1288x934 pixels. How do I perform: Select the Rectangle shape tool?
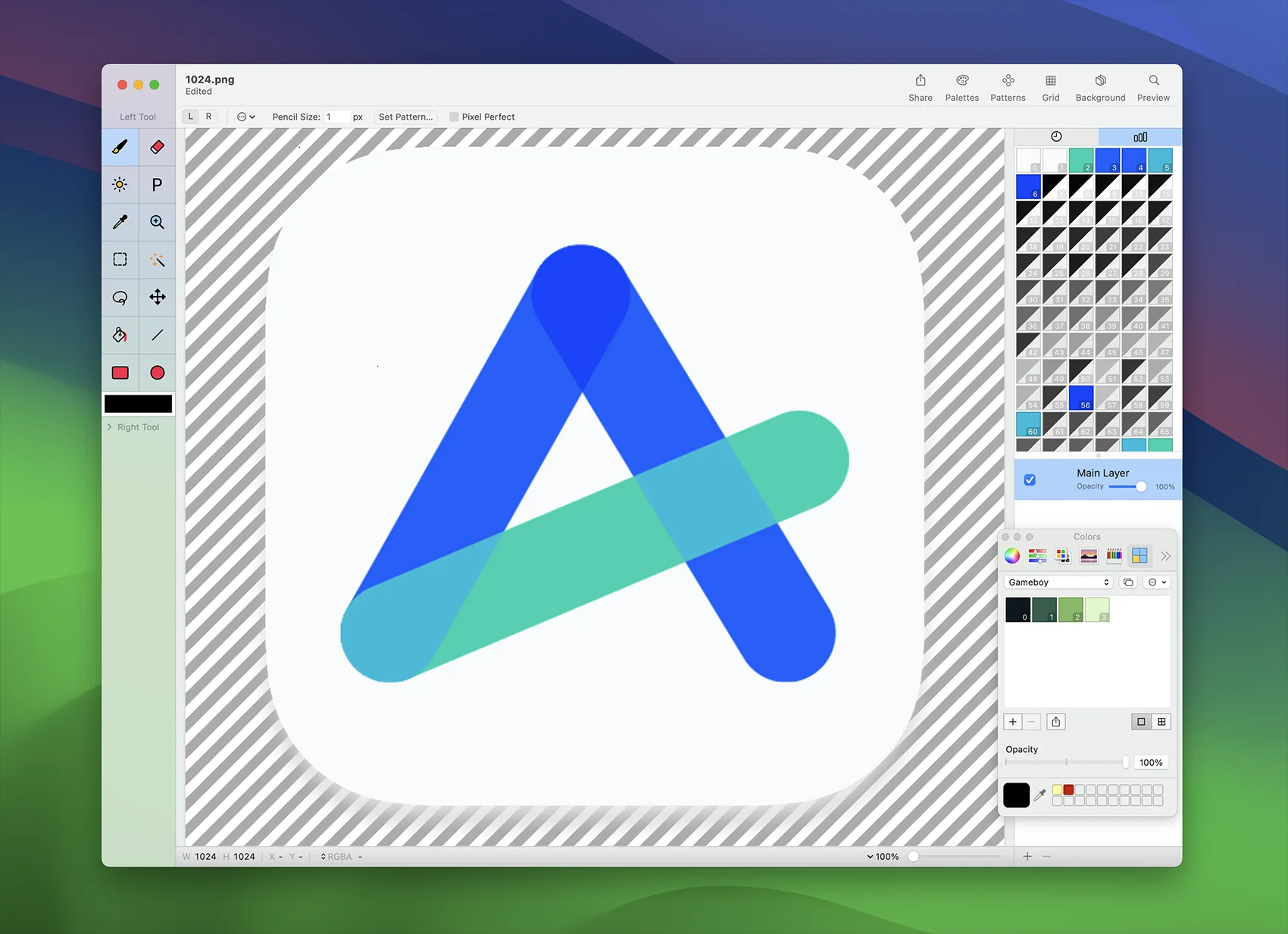[x=120, y=373]
